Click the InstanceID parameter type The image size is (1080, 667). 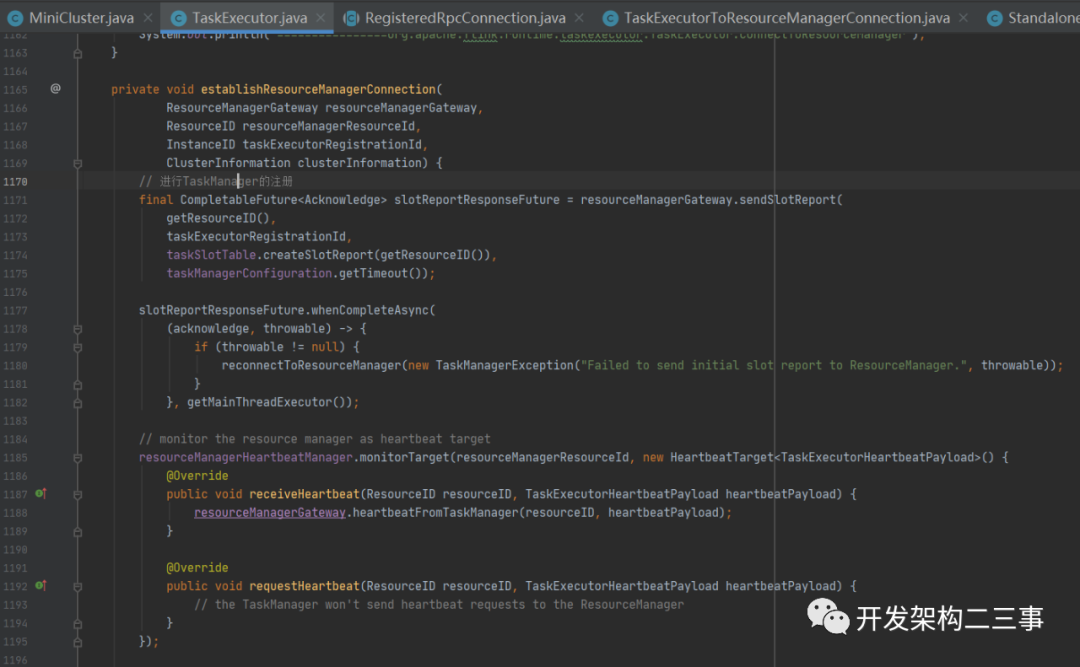click(x=200, y=145)
